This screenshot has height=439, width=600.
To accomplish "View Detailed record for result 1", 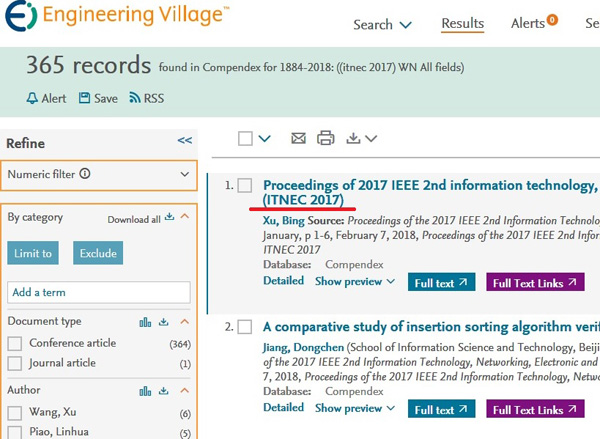I will point(284,281).
